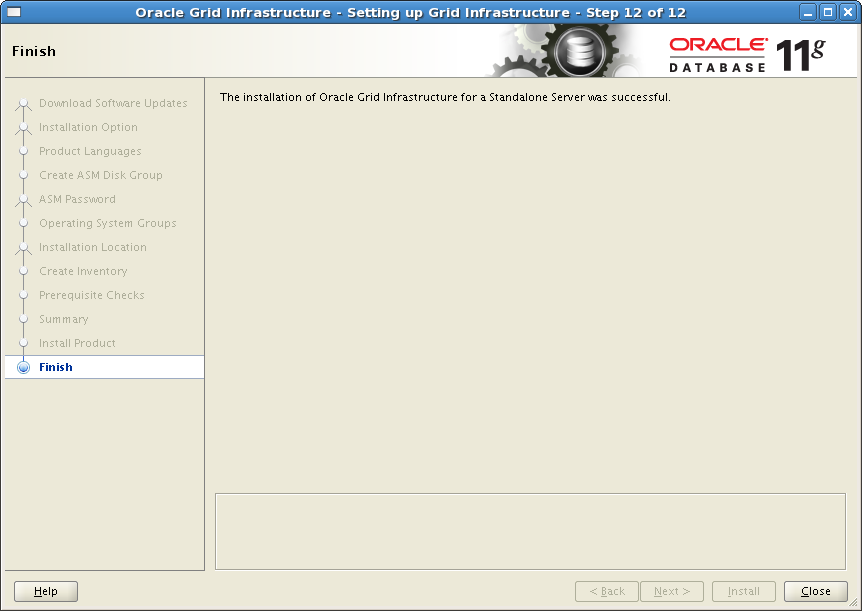Click the Finish page heading
This screenshot has height=611, width=862.
click(x=34, y=51)
